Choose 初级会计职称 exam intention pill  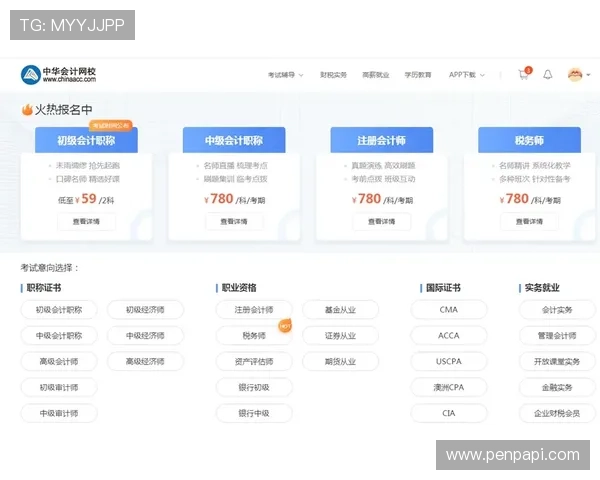(x=59, y=310)
